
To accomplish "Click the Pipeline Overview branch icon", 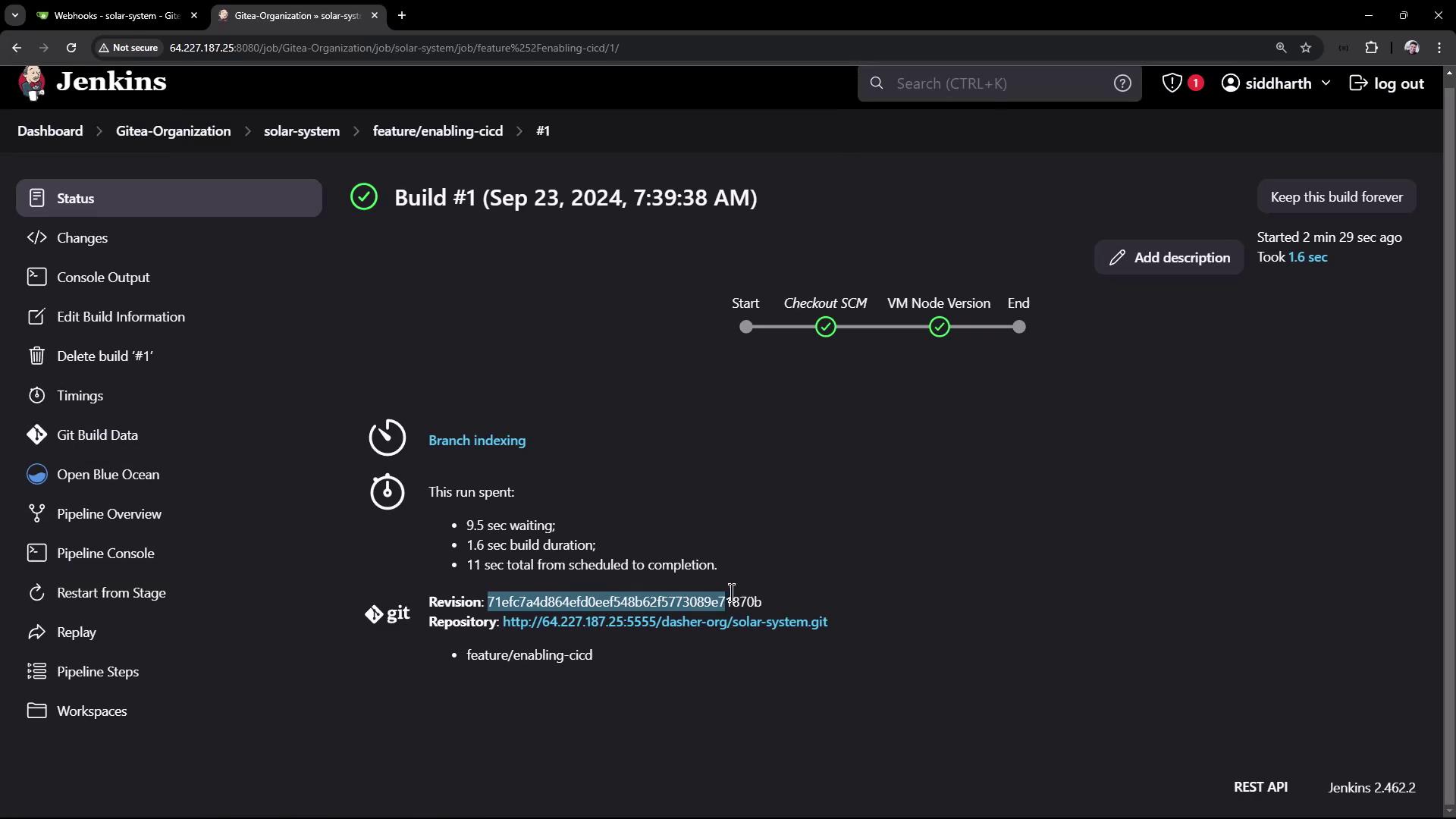I will pyautogui.click(x=36, y=513).
